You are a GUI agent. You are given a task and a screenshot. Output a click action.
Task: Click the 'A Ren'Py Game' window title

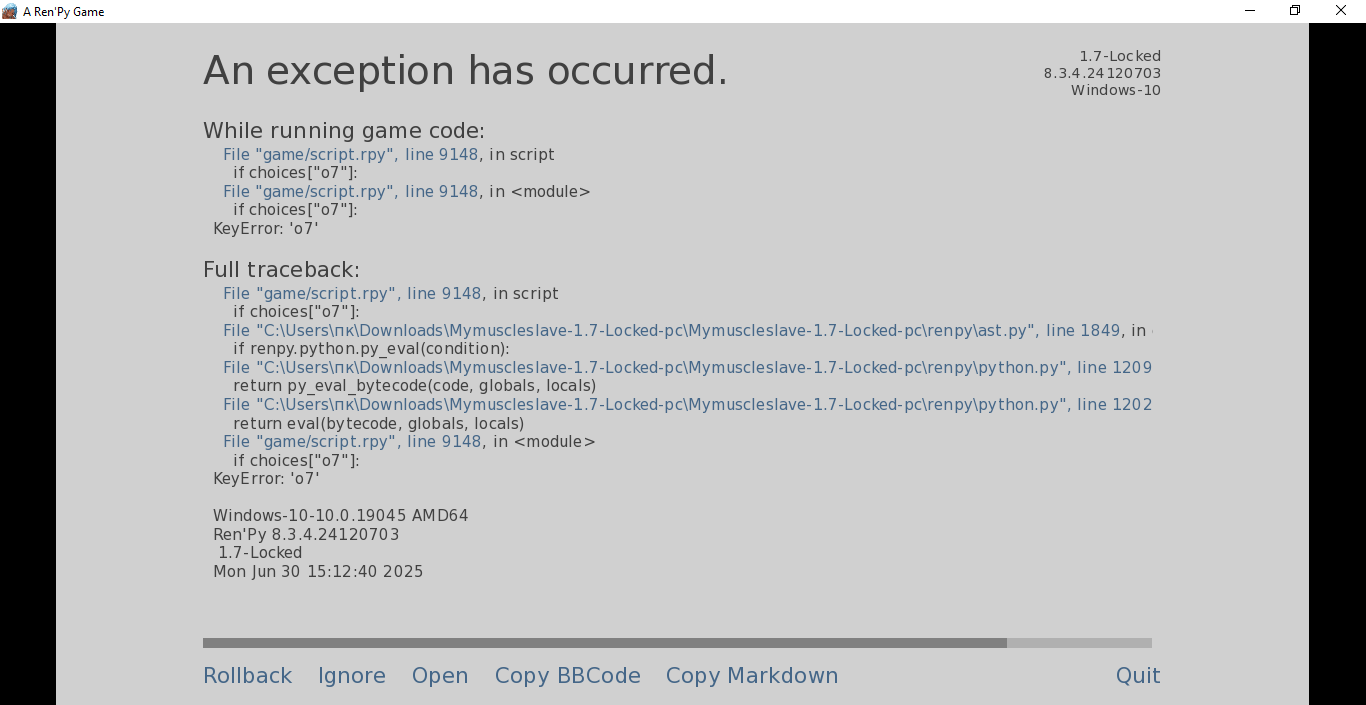click(x=64, y=12)
